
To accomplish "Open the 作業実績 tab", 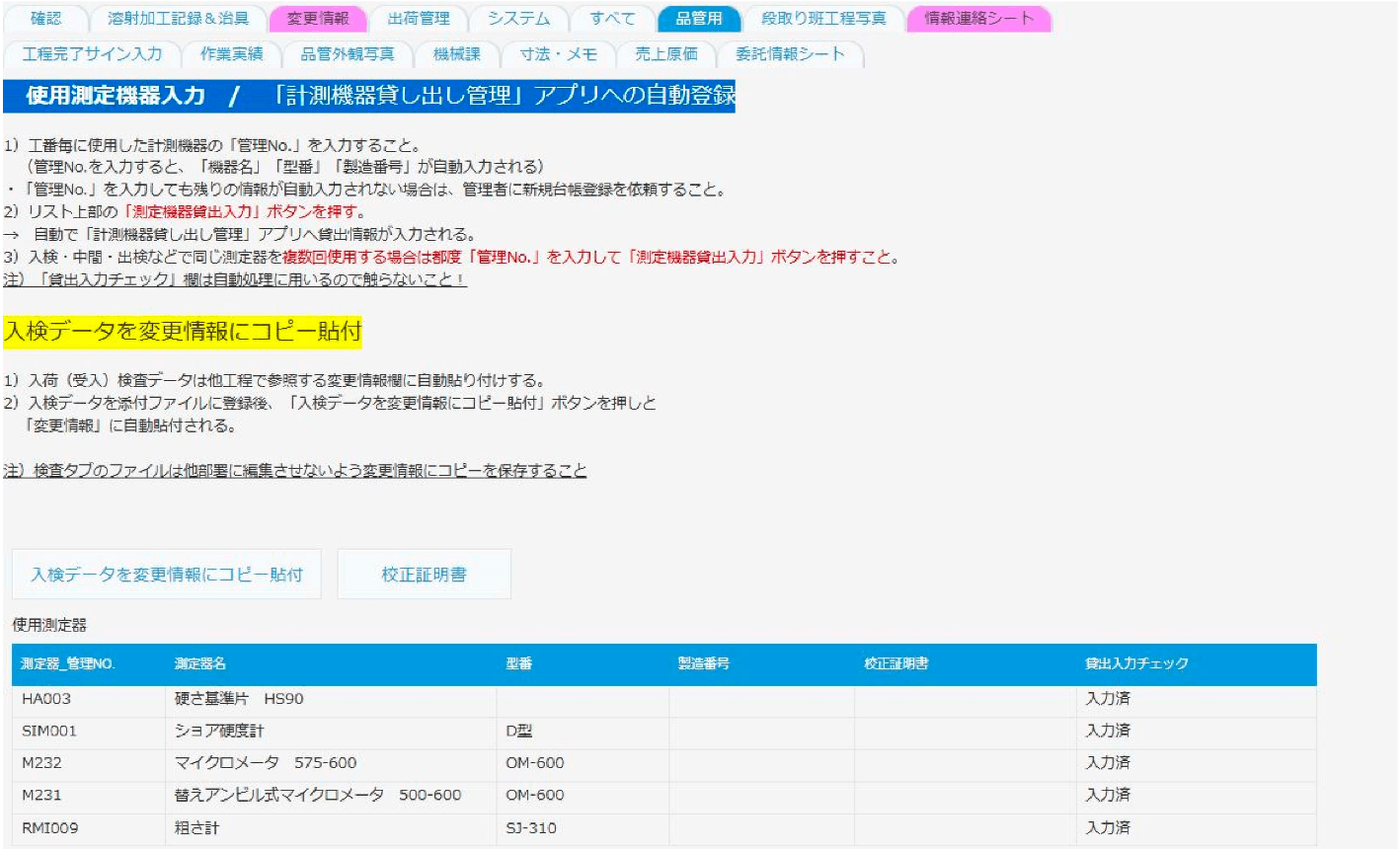I will (232, 54).
